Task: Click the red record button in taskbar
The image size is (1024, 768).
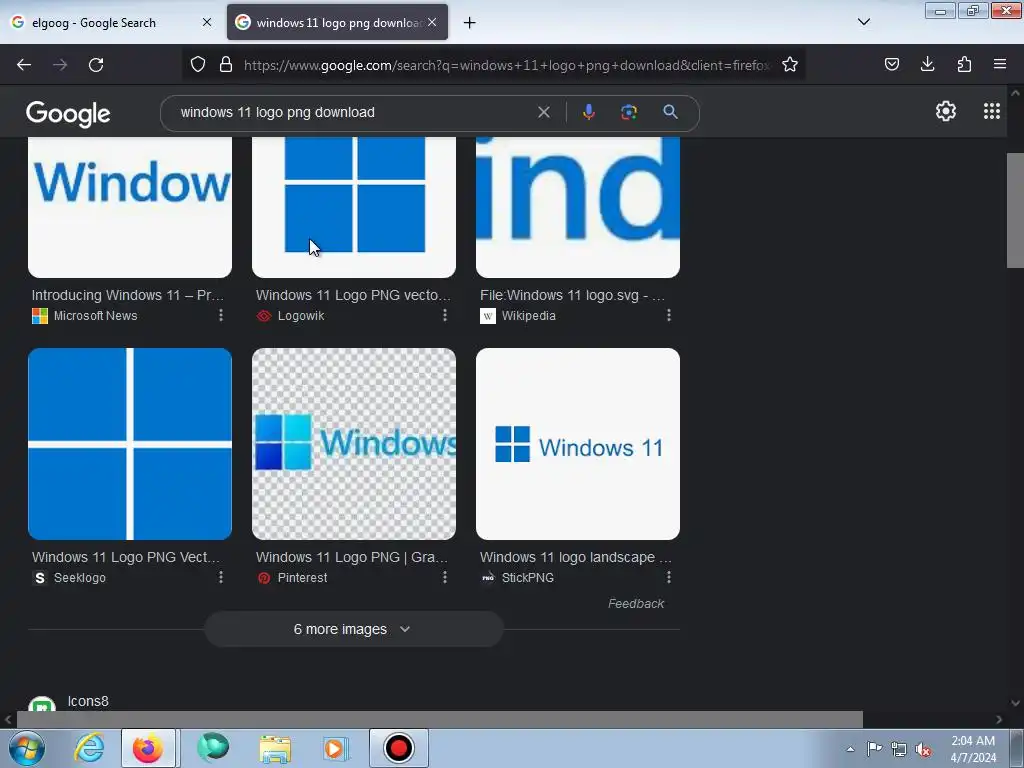Action: coord(399,748)
